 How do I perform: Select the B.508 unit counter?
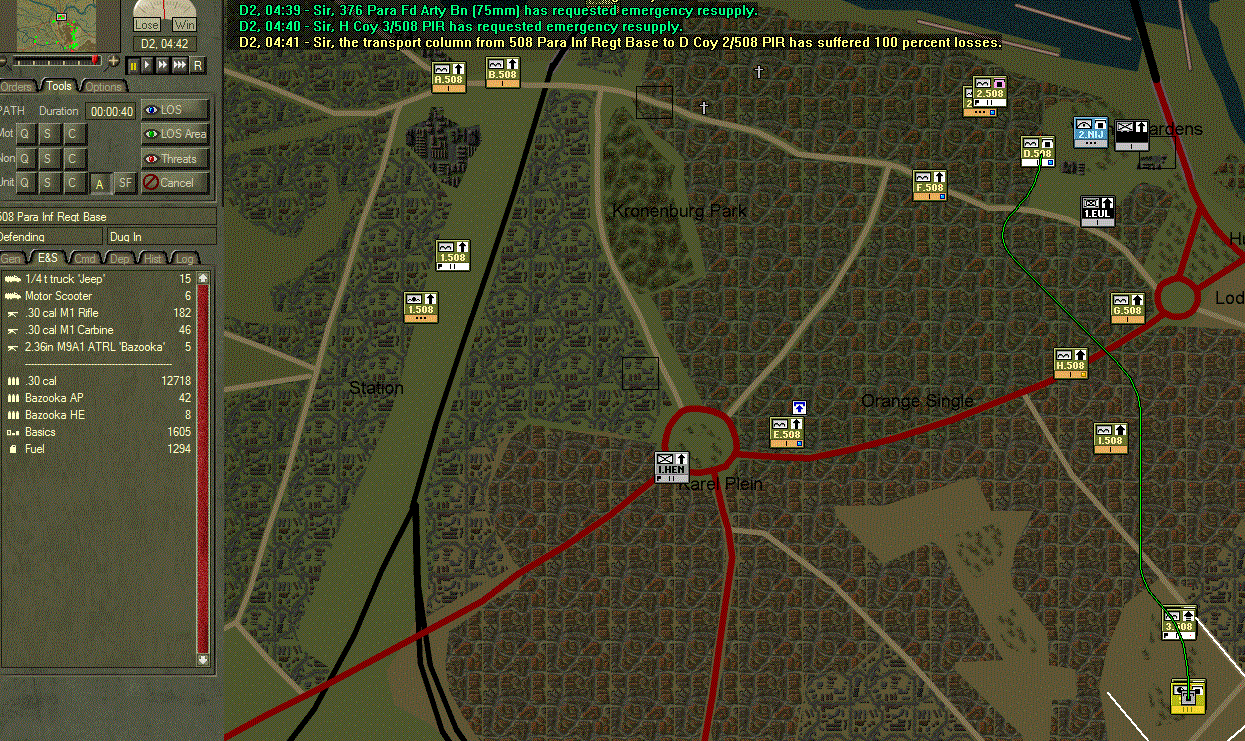click(x=503, y=72)
